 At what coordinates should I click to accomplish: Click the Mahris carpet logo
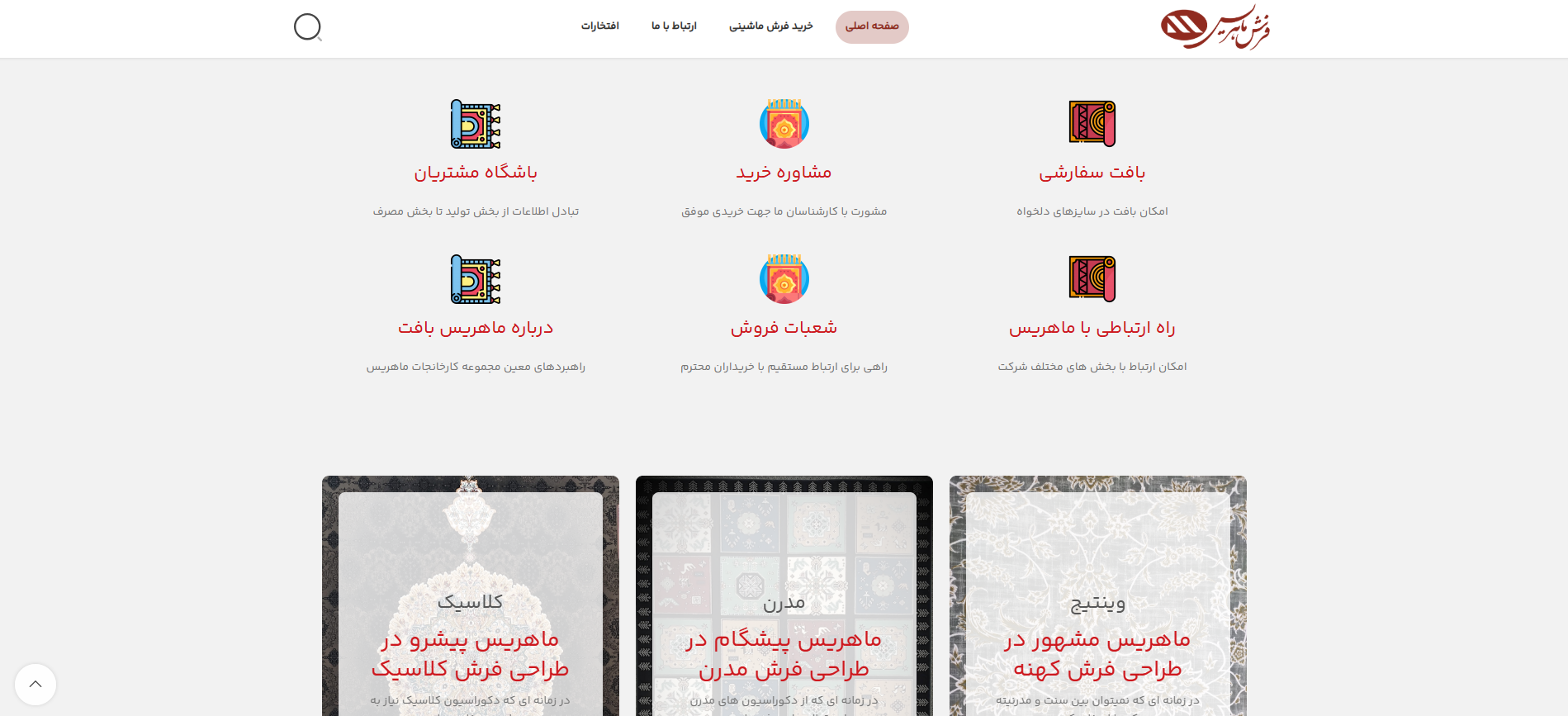tap(1215, 27)
